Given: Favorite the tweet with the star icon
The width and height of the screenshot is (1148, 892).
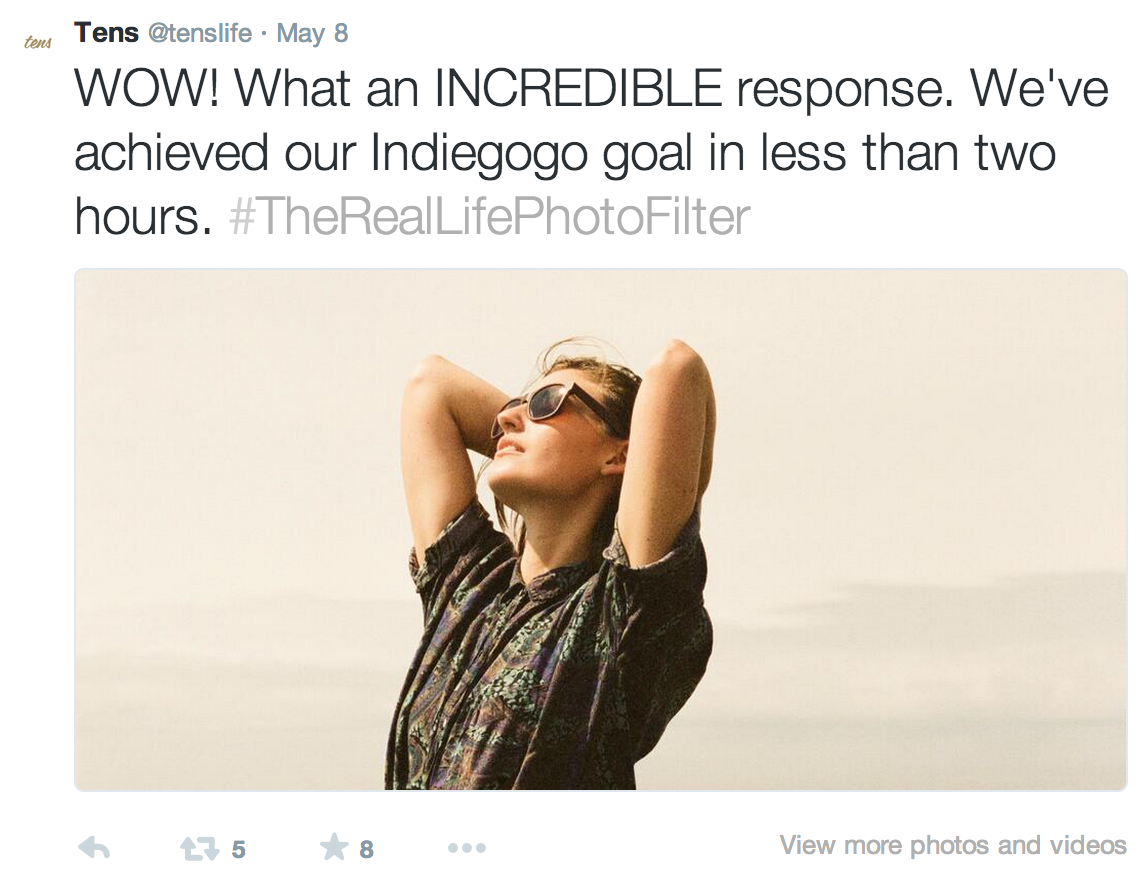Looking at the screenshot, I should click(334, 847).
